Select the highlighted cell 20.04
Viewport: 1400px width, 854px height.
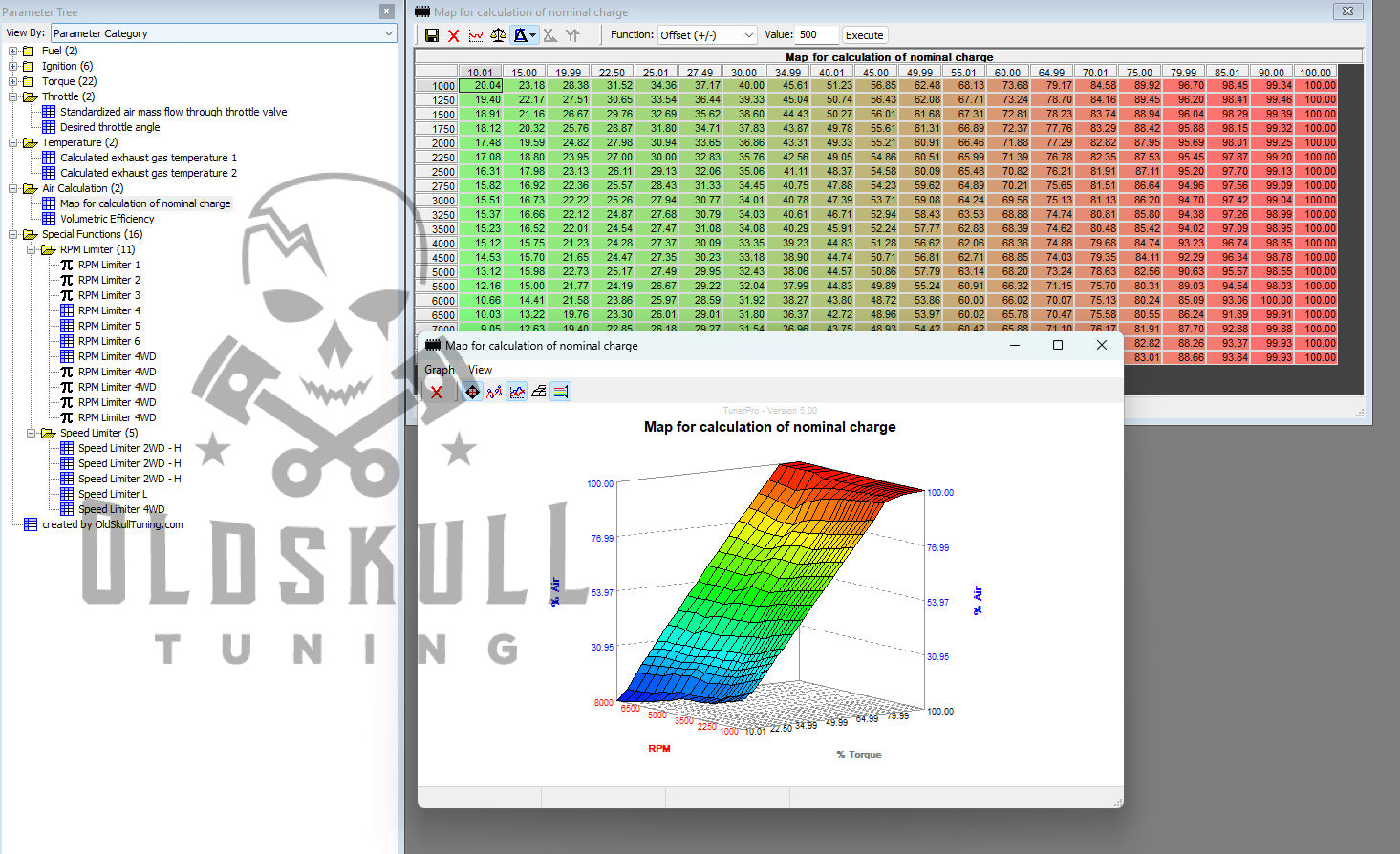(480, 86)
